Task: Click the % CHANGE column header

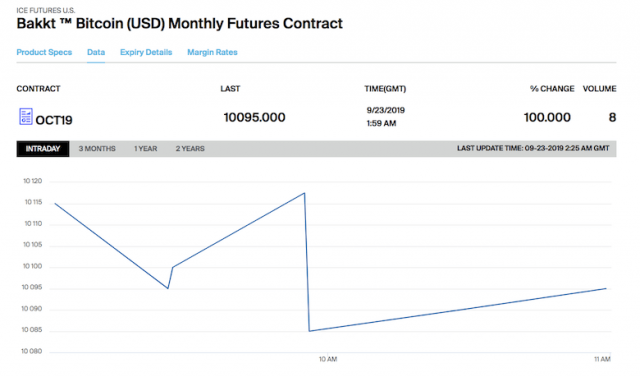Action: 552,89
